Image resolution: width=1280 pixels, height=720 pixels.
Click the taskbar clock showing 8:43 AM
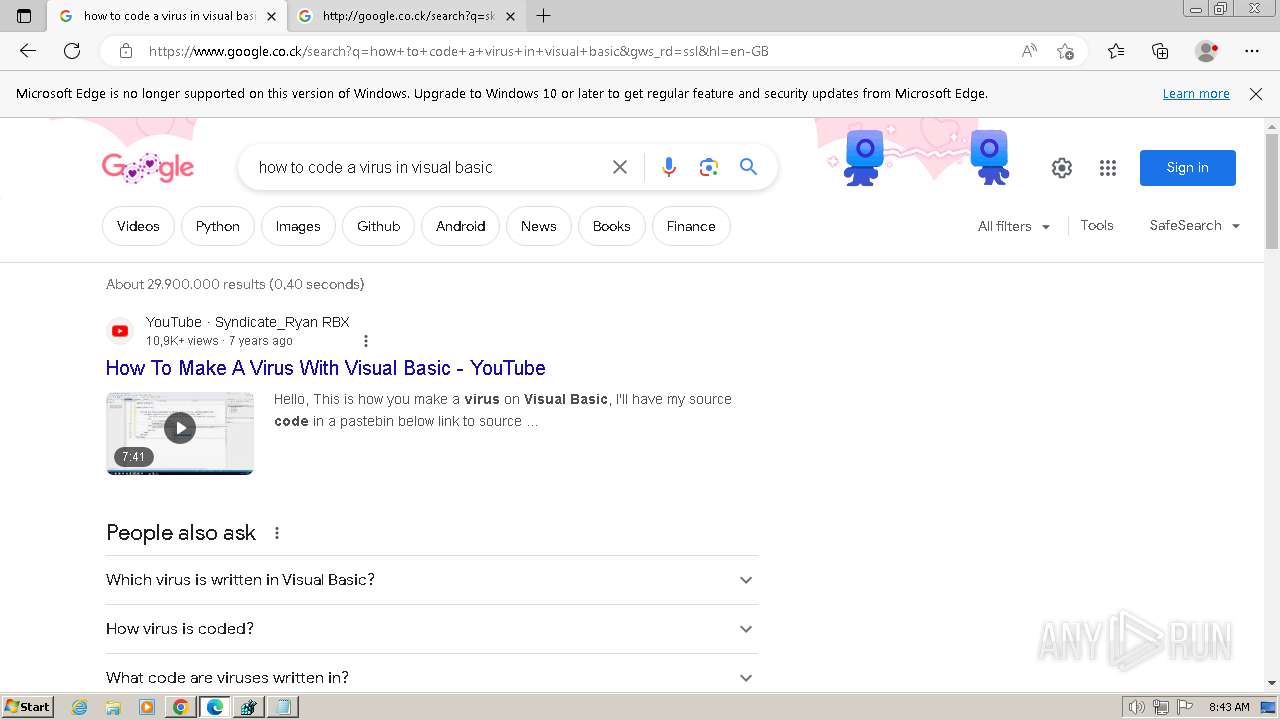point(1229,707)
